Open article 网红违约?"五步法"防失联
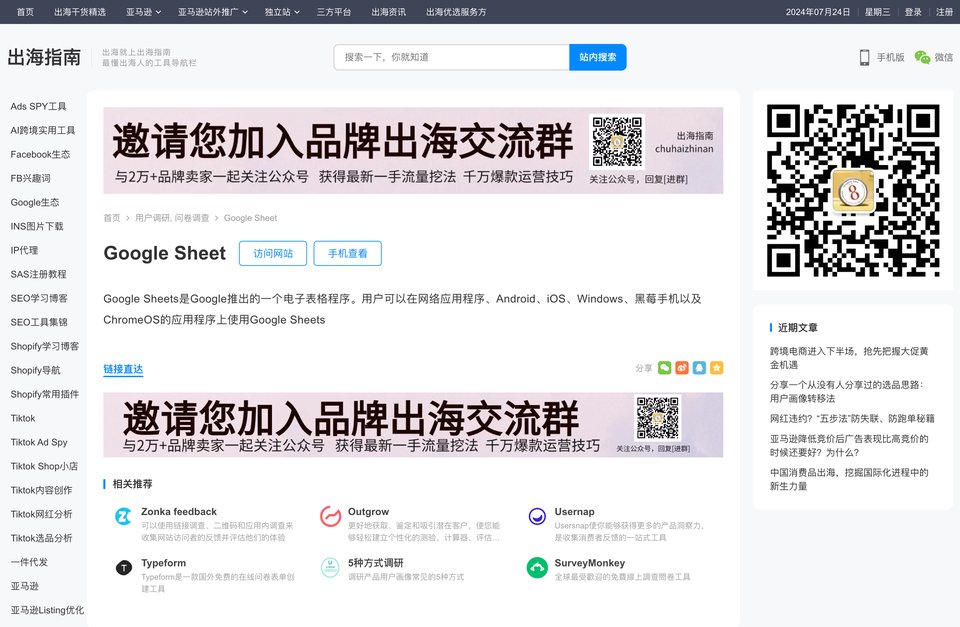This screenshot has height=627, width=960. [852, 418]
